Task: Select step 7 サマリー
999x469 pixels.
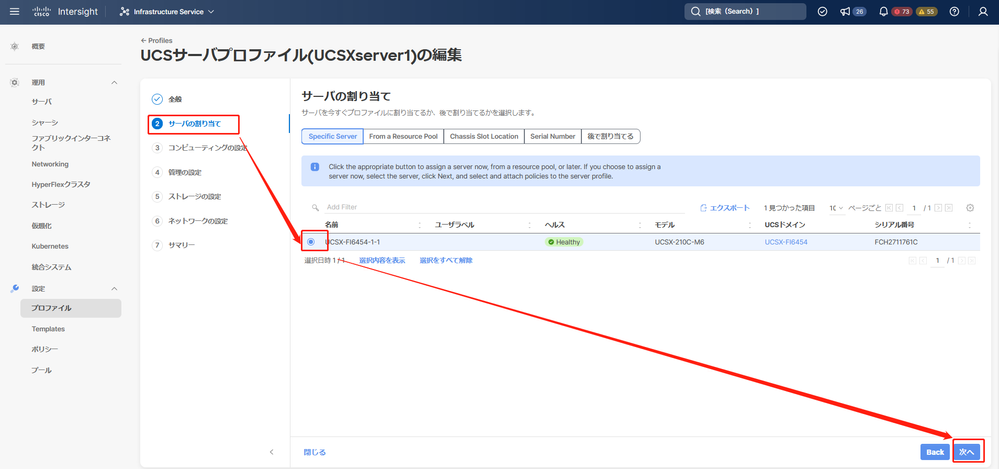Action: coord(174,245)
